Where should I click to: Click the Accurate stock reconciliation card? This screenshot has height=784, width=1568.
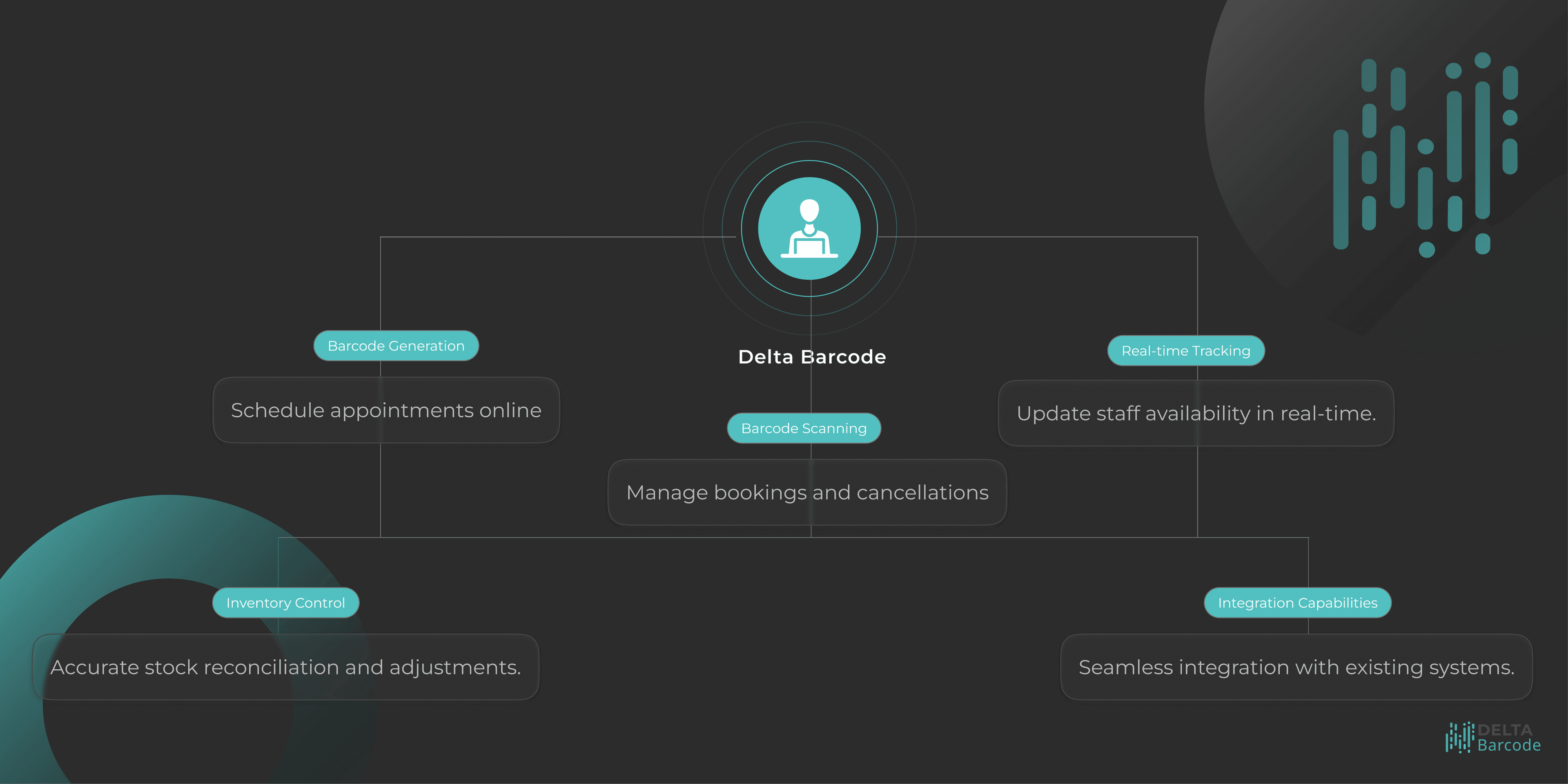[x=286, y=667]
